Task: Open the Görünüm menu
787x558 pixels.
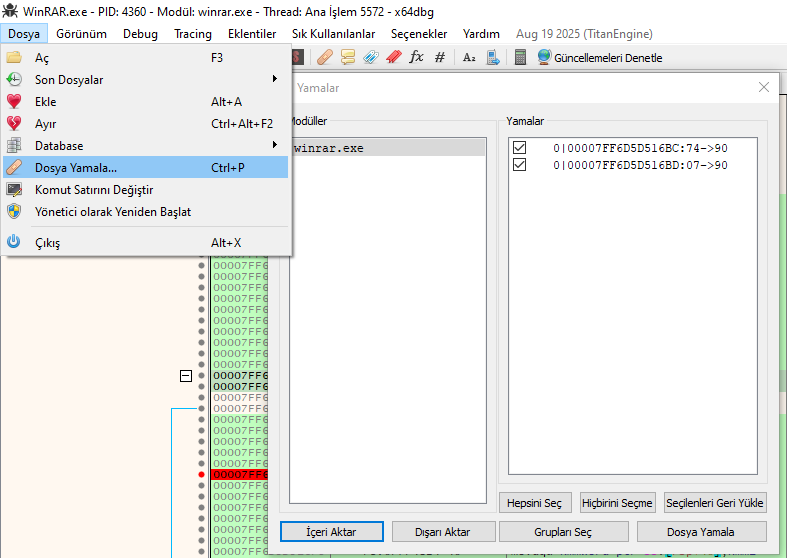Action: click(x=81, y=34)
